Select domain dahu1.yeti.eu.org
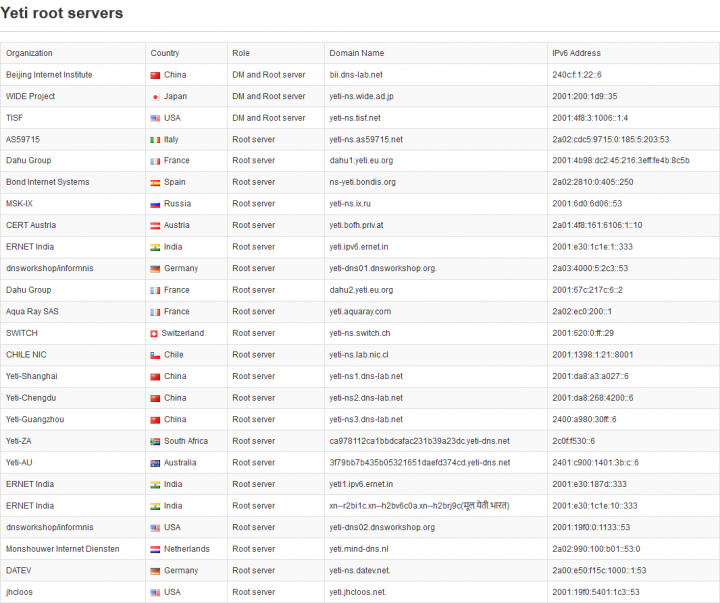Image resolution: width=720 pixels, height=603 pixels. (361, 161)
